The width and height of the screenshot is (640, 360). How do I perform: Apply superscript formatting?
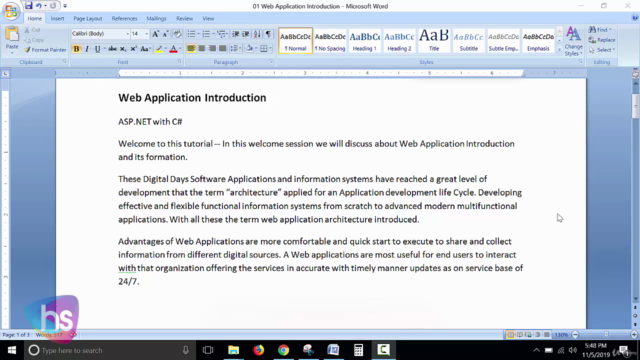pos(133,49)
